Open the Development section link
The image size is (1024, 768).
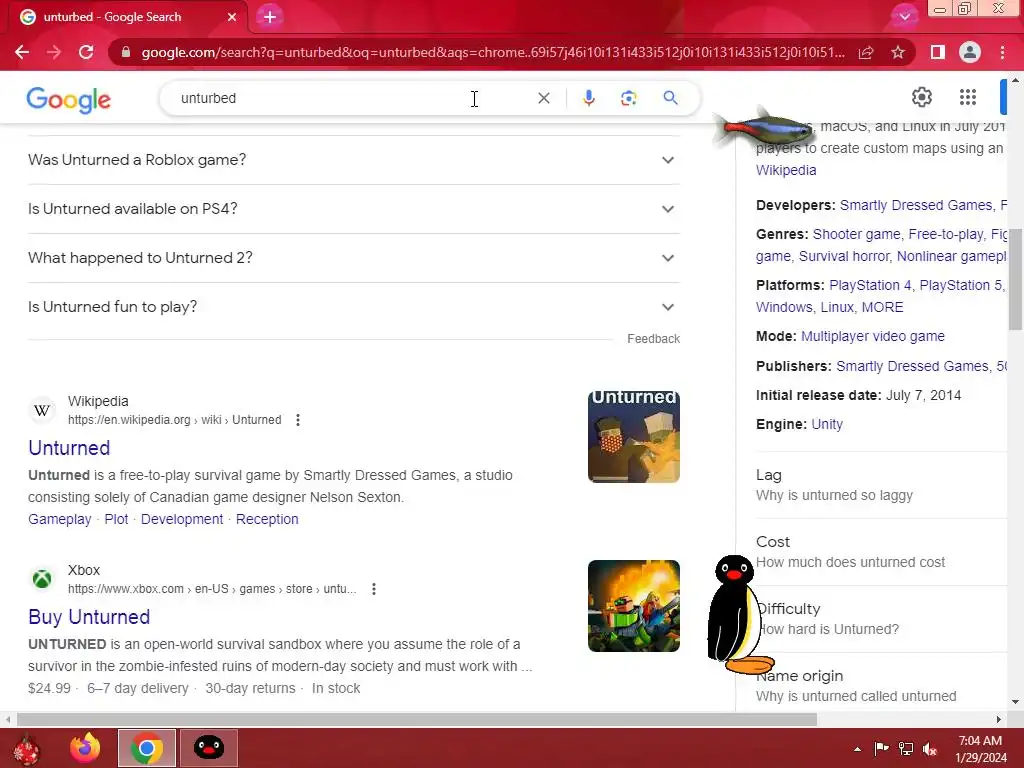click(x=182, y=519)
